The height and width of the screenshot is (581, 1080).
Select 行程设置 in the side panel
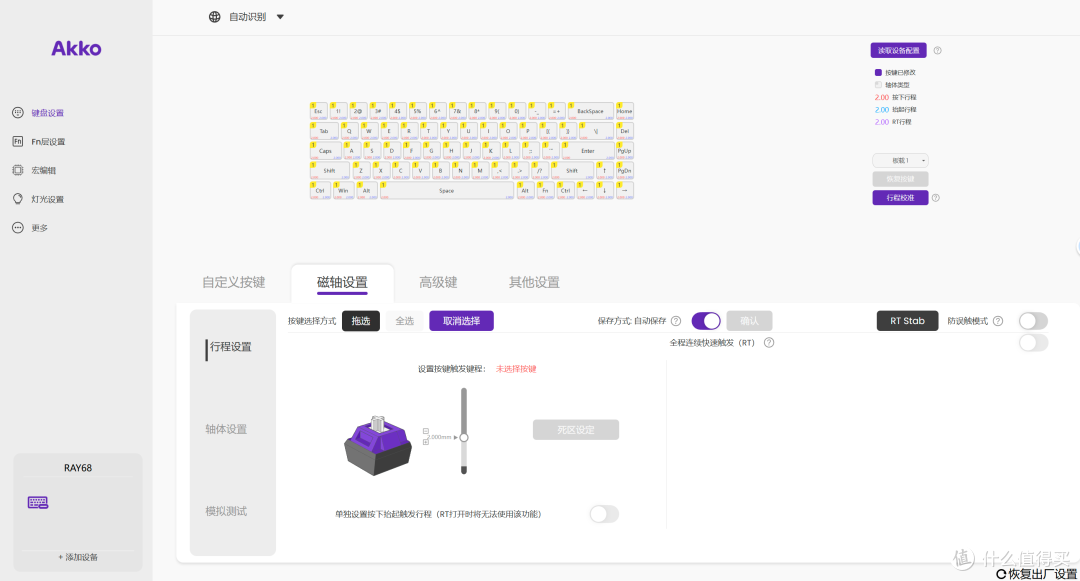[231, 347]
